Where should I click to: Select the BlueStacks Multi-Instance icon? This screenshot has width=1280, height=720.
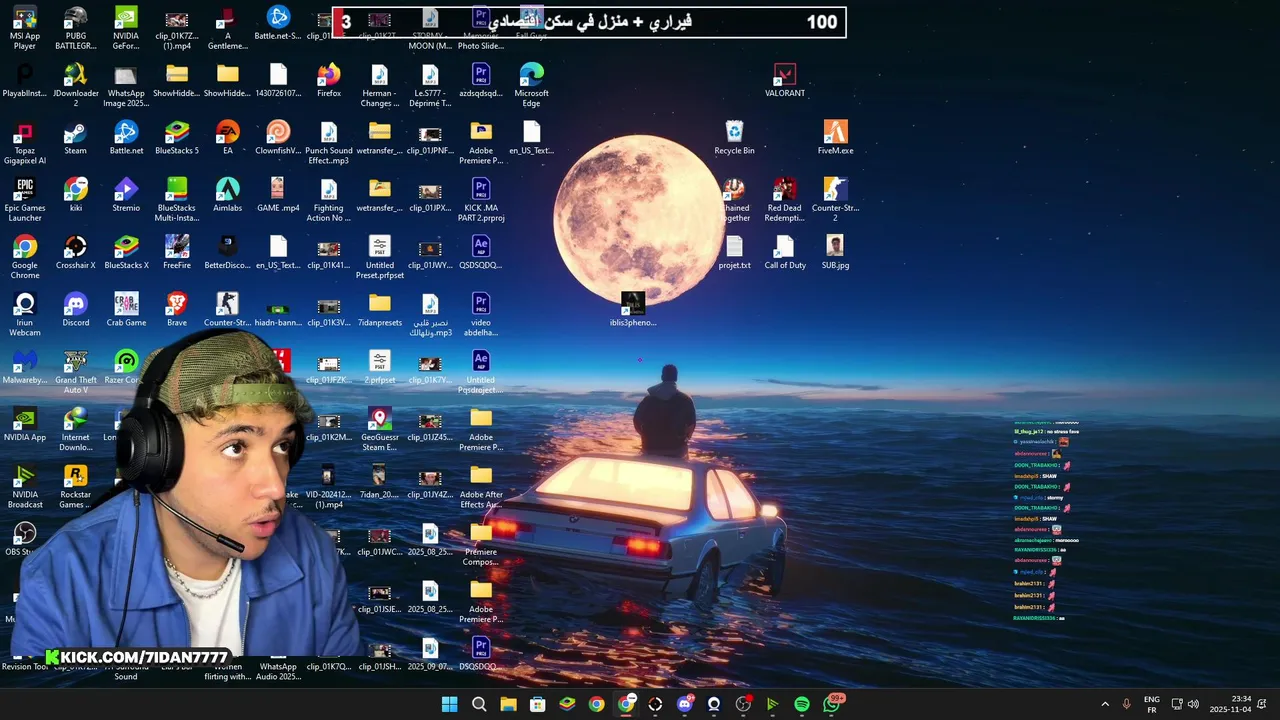point(177,200)
